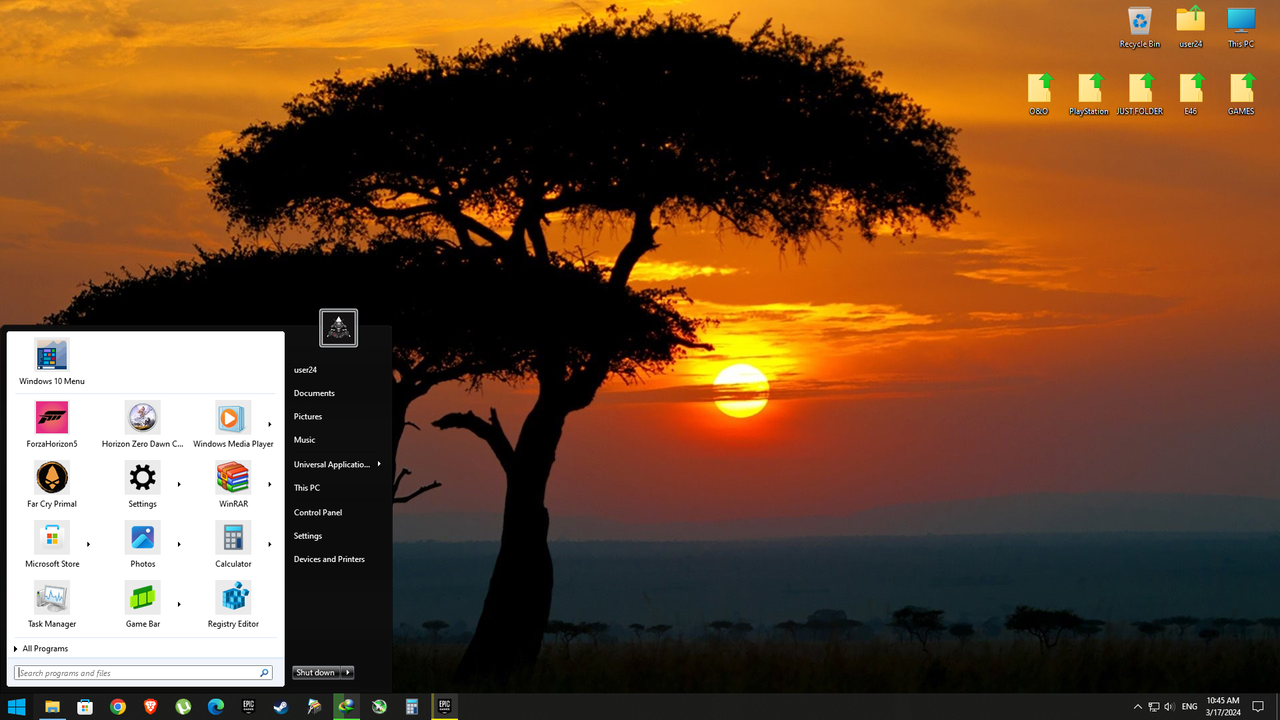Viewport: 1280px width, 720px height.
Task: Open Windows 10 Menu shortcut
Action: [x=52, y=362]
